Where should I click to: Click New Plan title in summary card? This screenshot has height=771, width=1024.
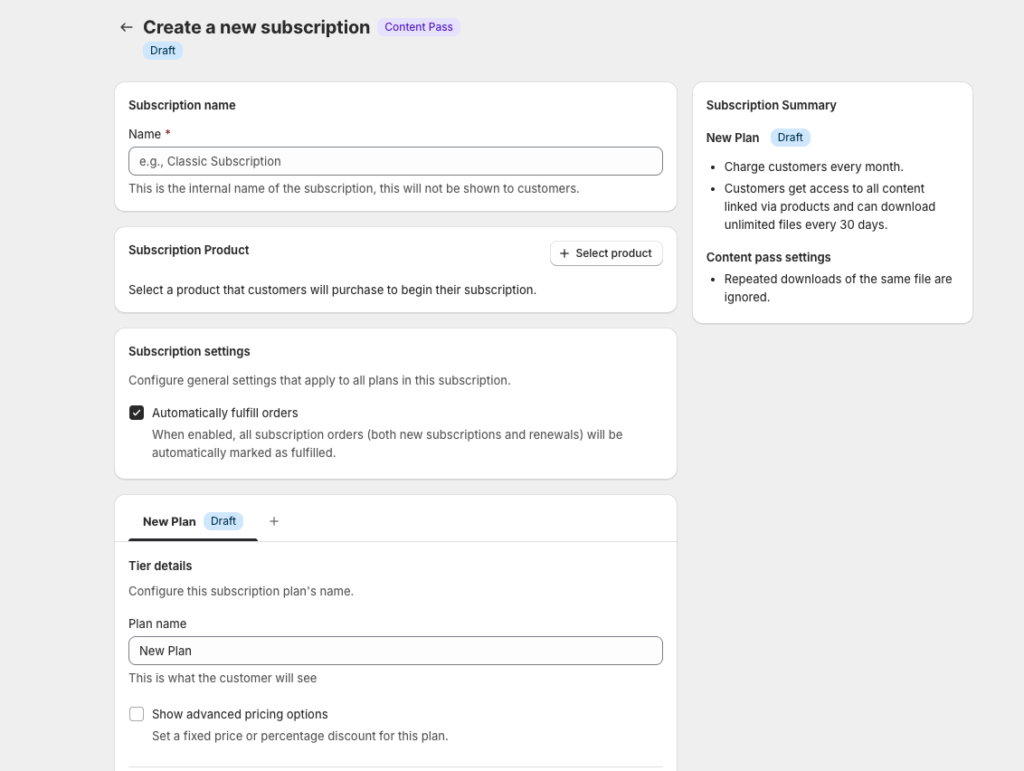(x=733, y=137)
